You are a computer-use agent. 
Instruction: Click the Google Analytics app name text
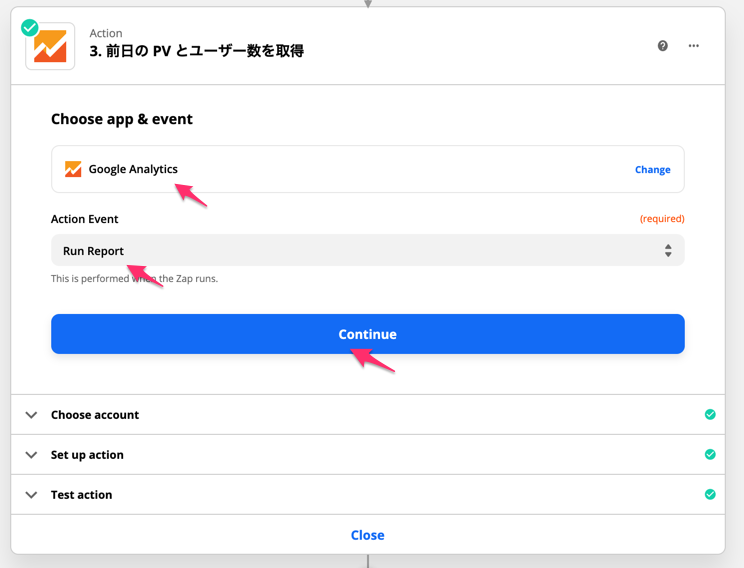click(x=133, y=169)
